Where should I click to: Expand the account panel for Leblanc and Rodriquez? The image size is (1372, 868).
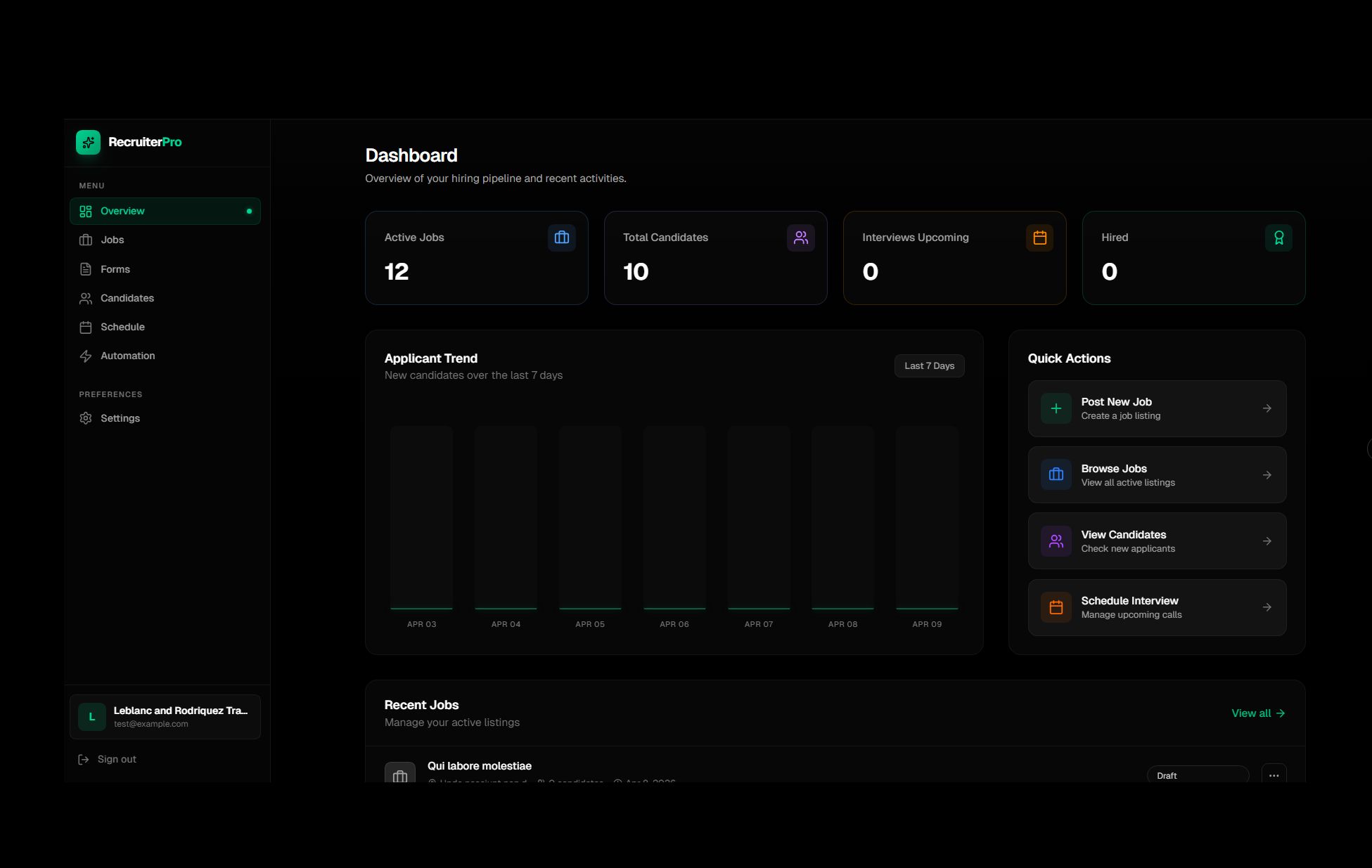[165, 716]
